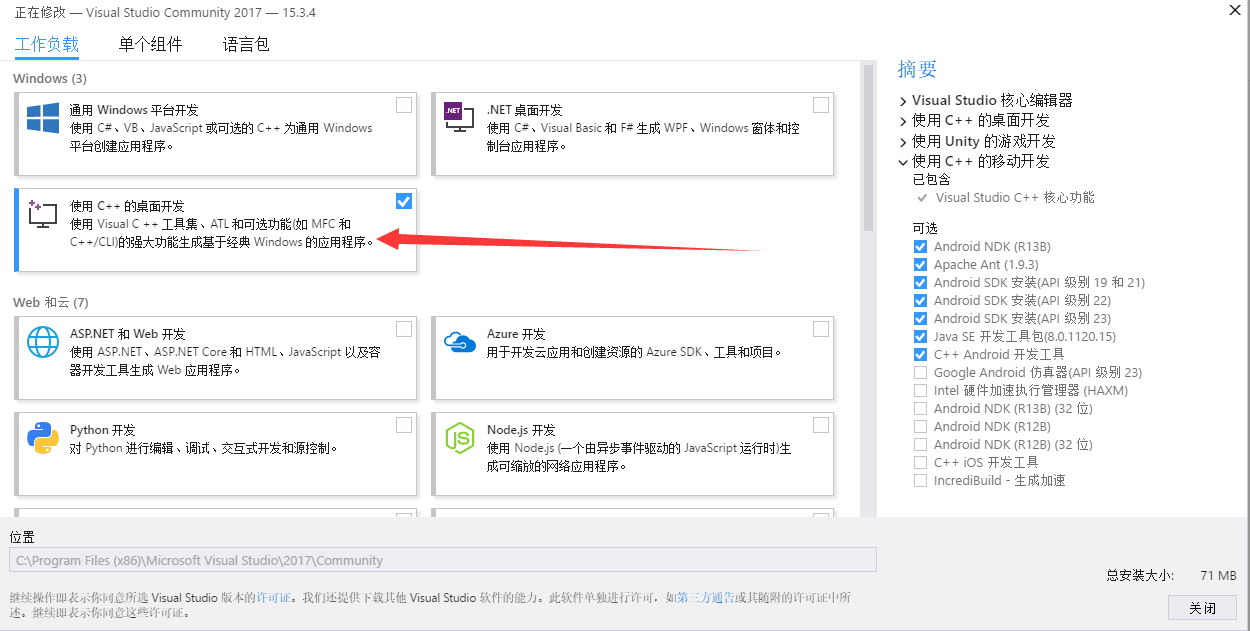Screen dimensions: 1250x631
Task: Open the 第三方通告 link
Action: tap(706, 598)
